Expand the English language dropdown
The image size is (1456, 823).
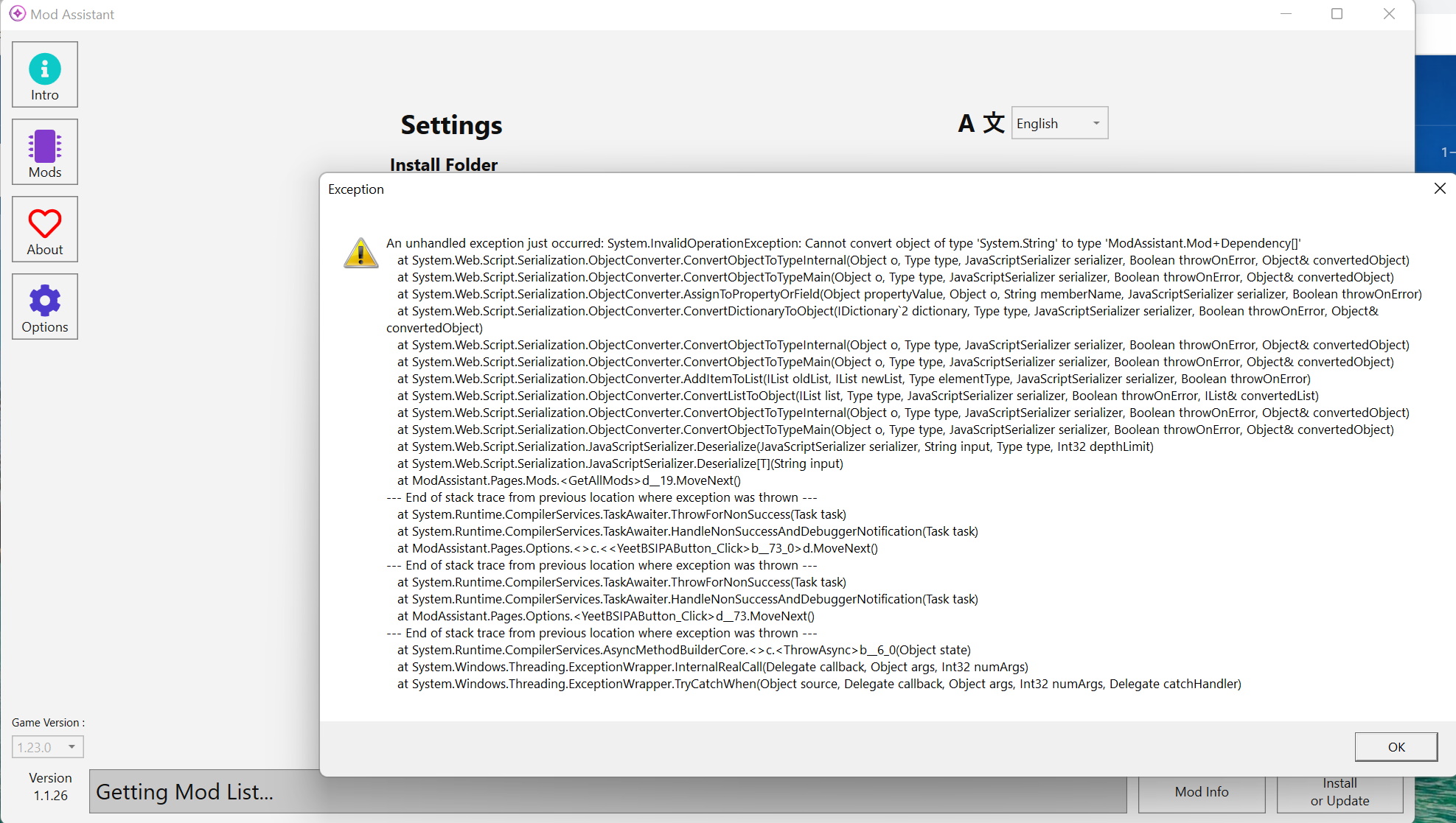click(1059, 123)
